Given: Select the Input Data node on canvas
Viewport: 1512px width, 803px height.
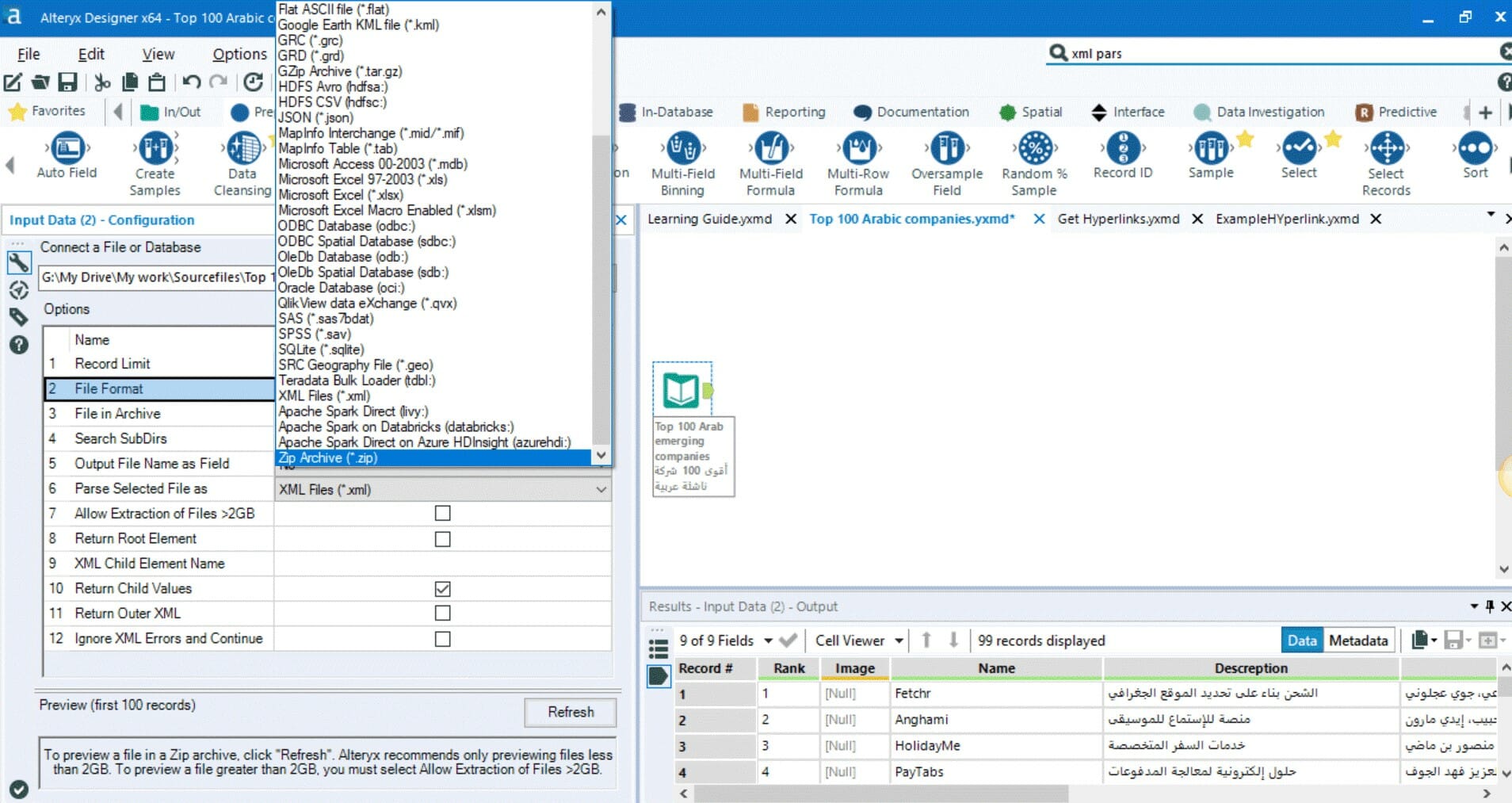Looking at the screenshot, I should click(682, 389).
